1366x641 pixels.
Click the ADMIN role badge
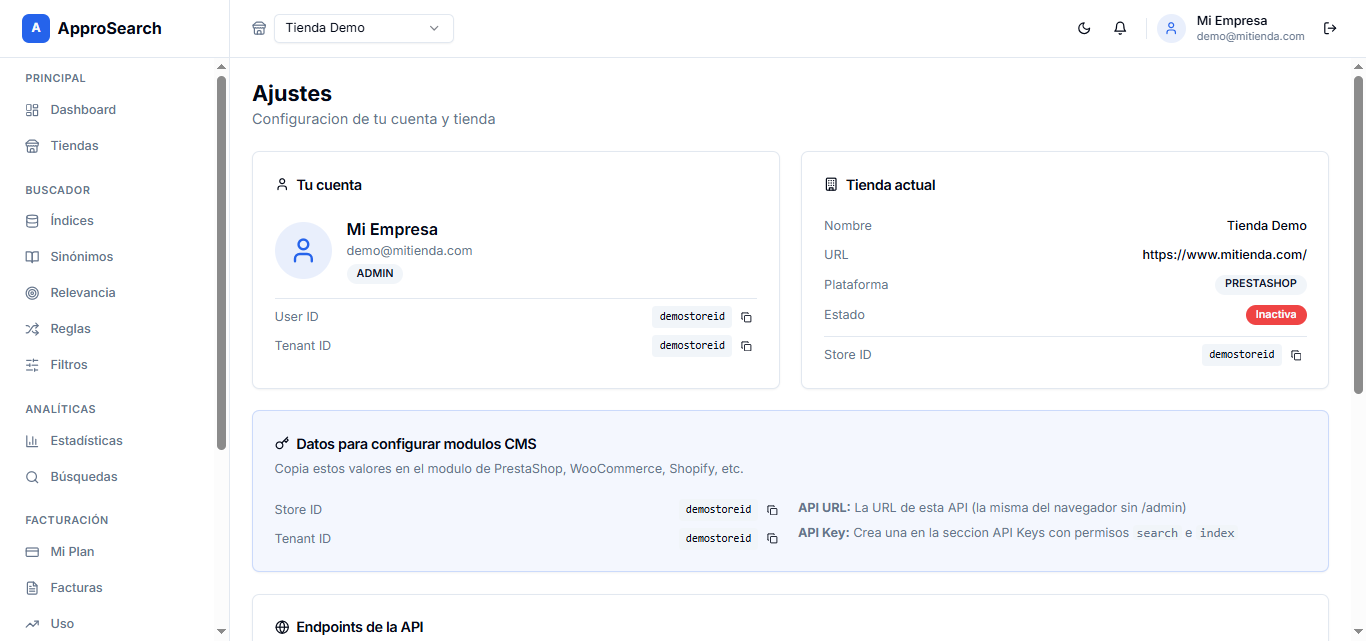(375, 274)
